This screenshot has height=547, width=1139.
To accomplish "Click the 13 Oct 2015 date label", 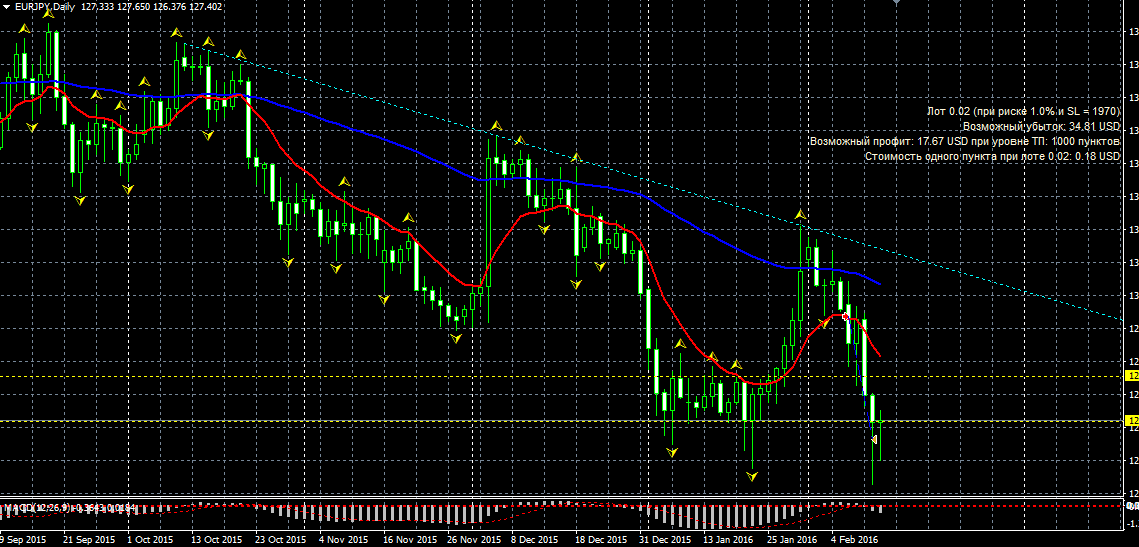I will (x=216, y=540).
